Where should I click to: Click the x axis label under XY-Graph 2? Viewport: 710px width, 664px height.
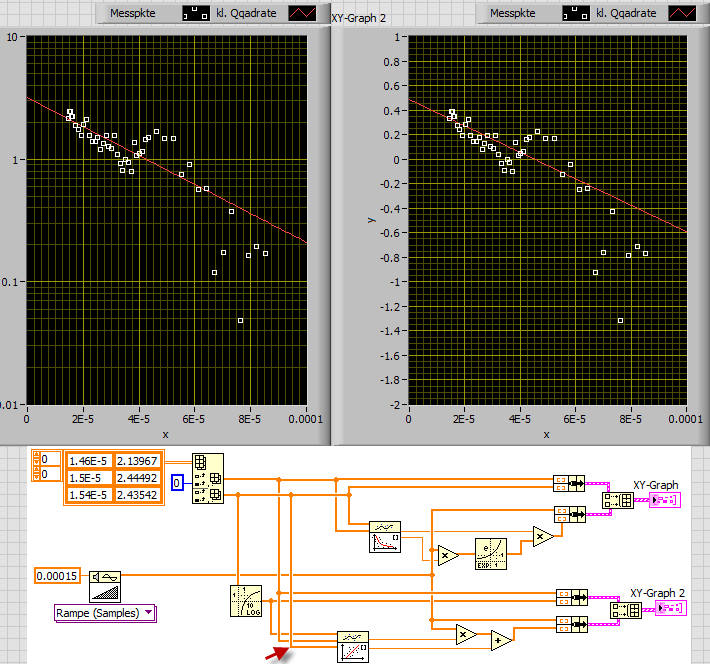tap(547, 434)
